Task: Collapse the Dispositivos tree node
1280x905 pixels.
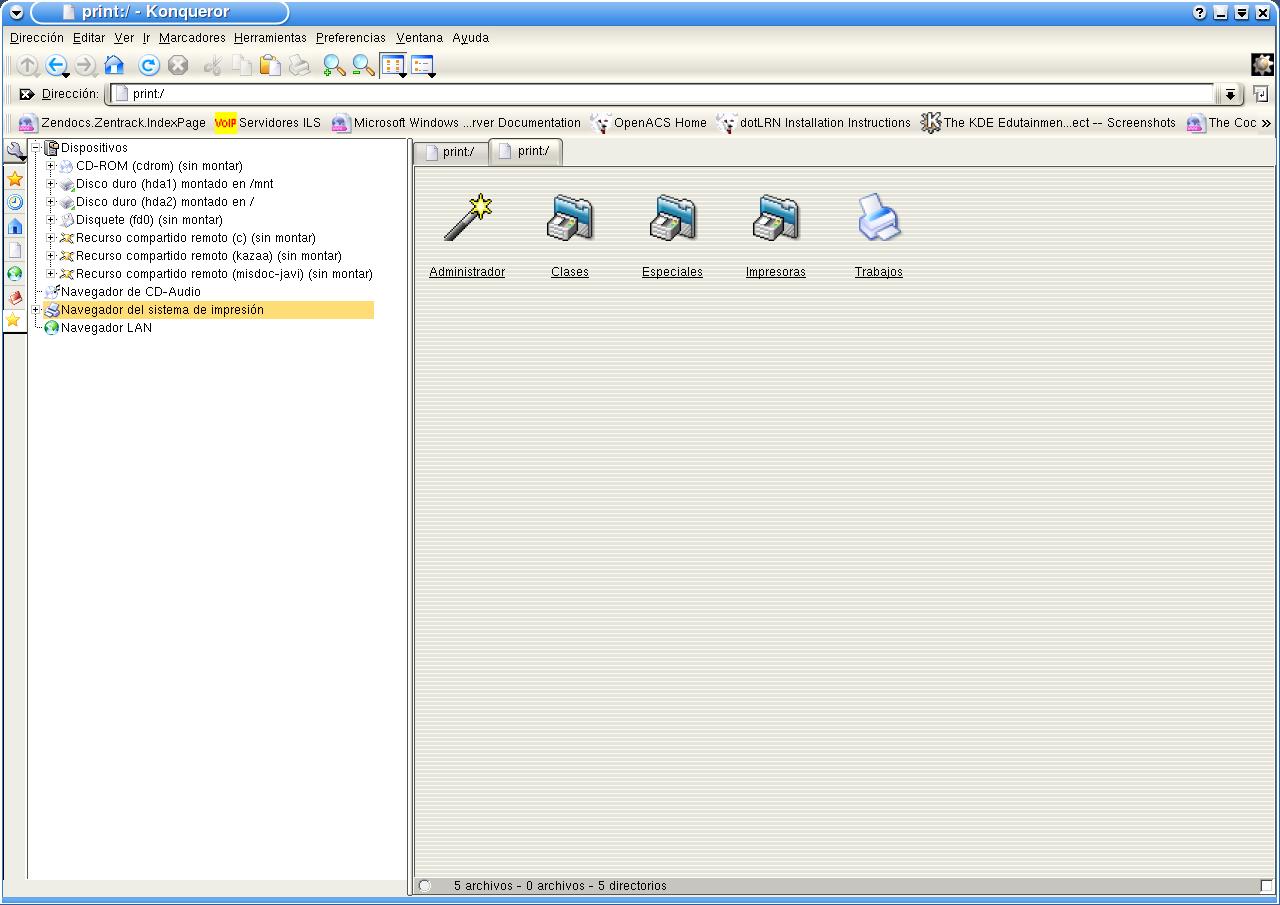Action: pos(36,148)
